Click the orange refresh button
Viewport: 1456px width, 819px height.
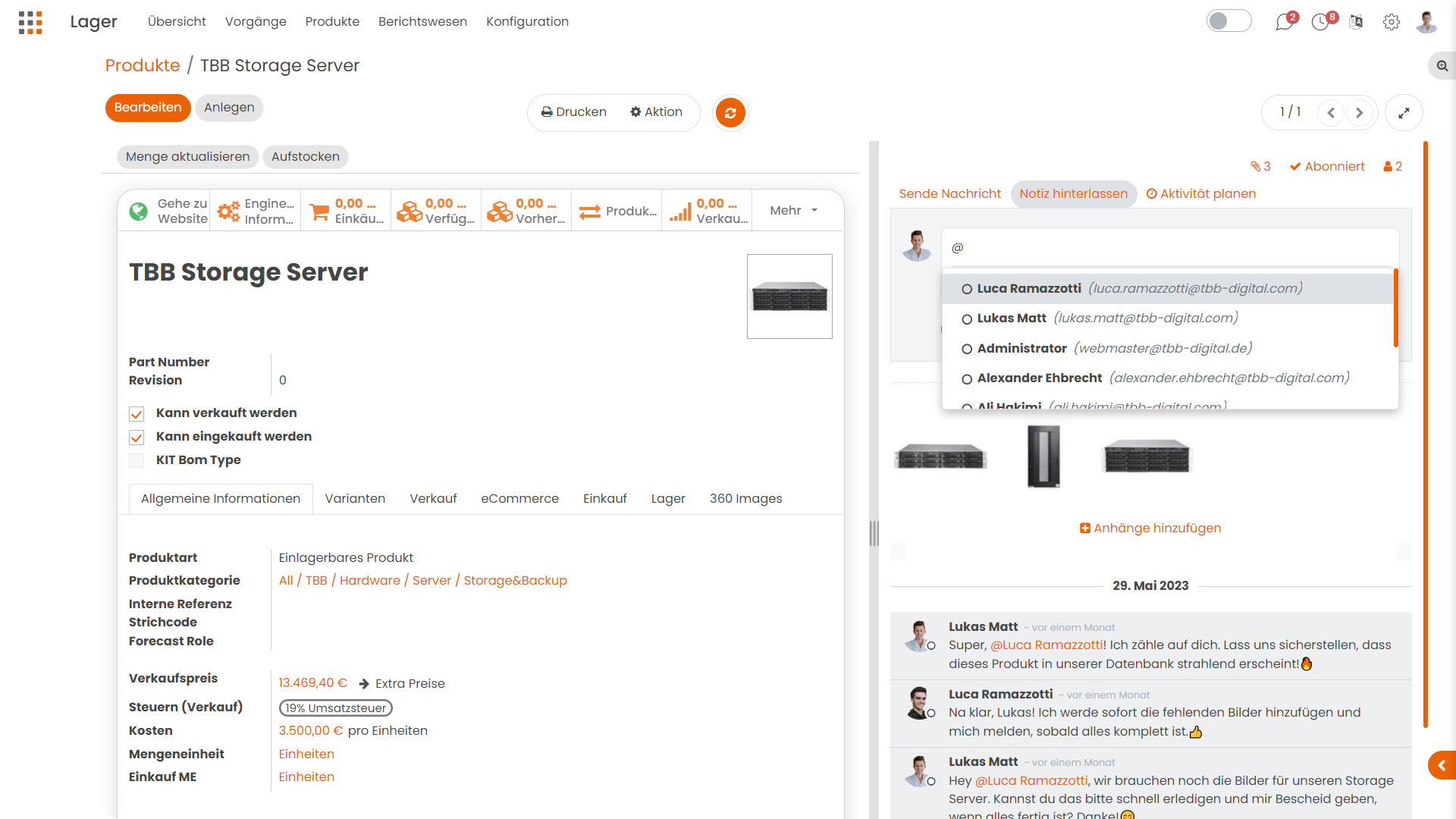730,113
